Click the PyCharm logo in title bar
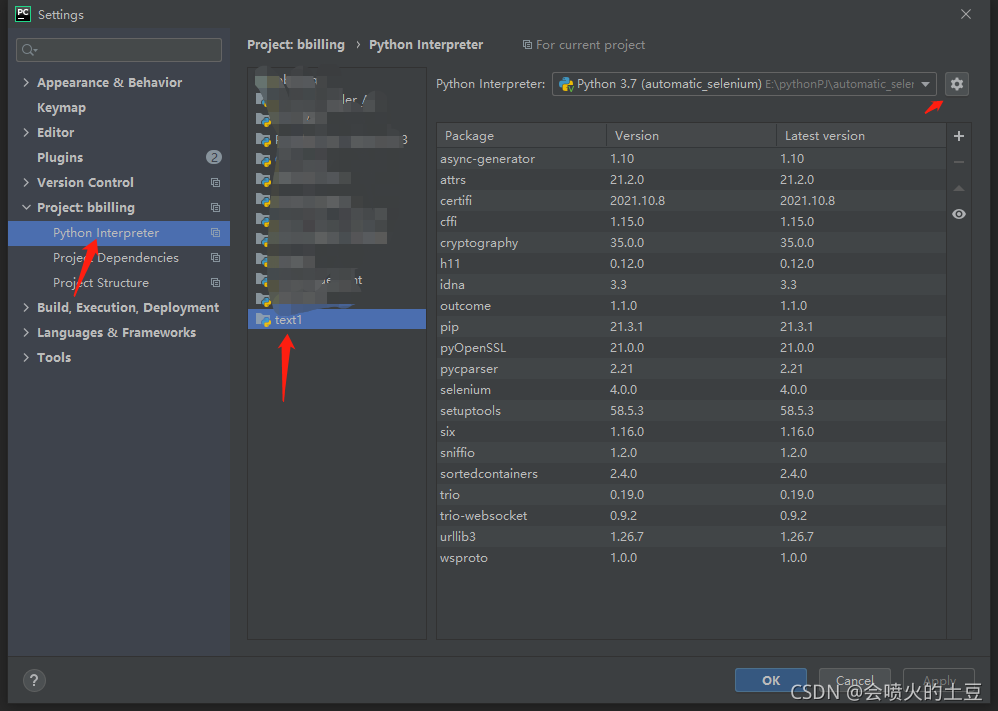Viewport: 998px width, 711px height. click(23, 14)
